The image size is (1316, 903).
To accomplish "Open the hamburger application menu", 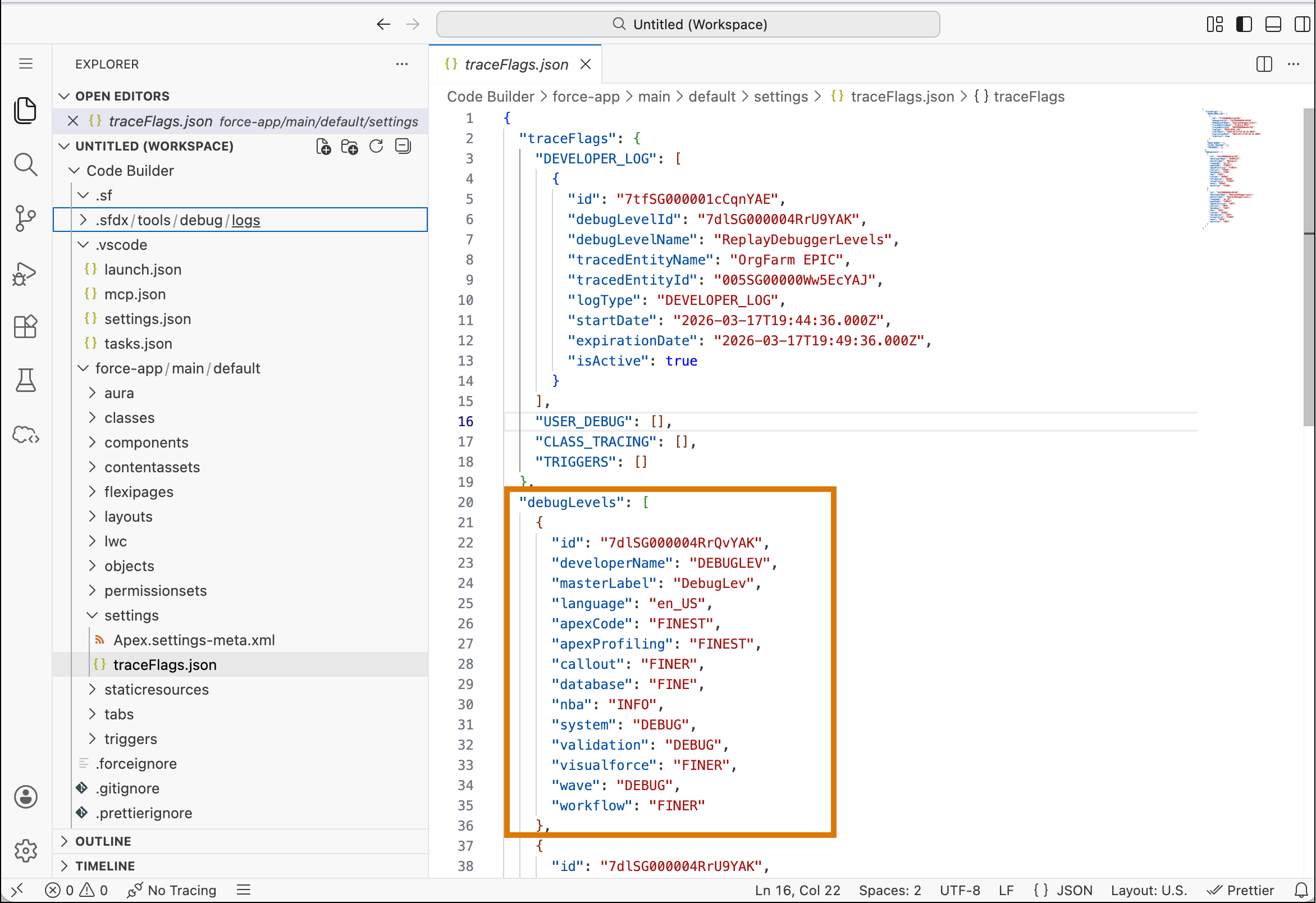I will tap(25, 63).
